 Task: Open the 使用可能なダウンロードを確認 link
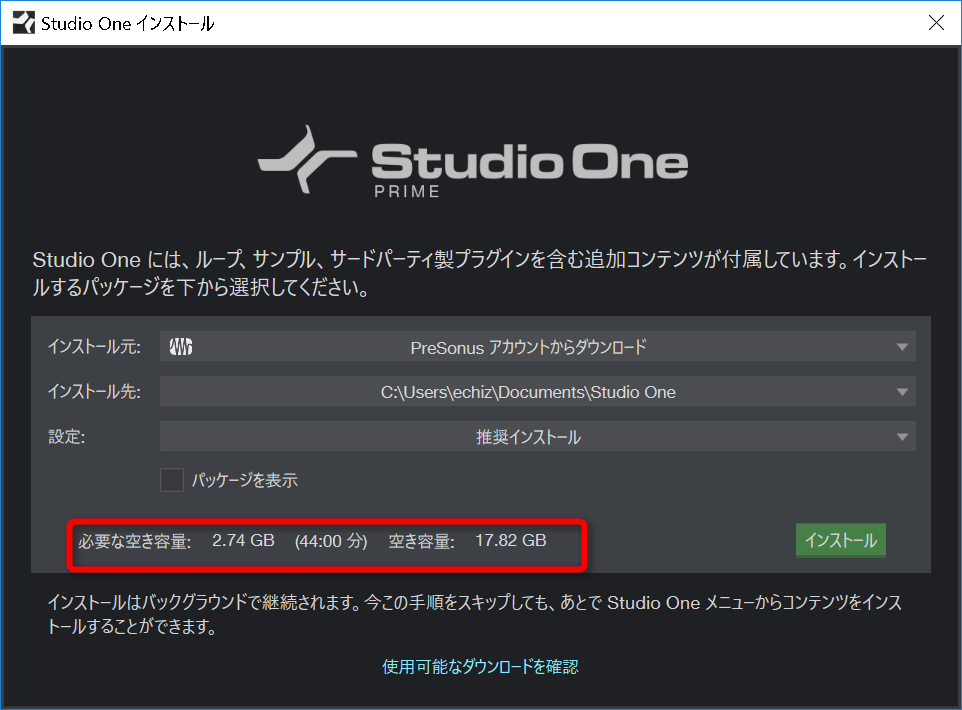pyautogui.click(x=480, y=666)
